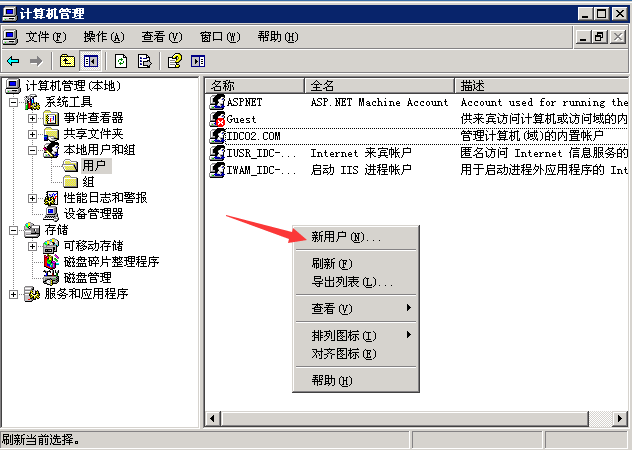Click the Refresh toolbar icon
The height and width of the screenshot is (450, 632).
click(121, 61)
